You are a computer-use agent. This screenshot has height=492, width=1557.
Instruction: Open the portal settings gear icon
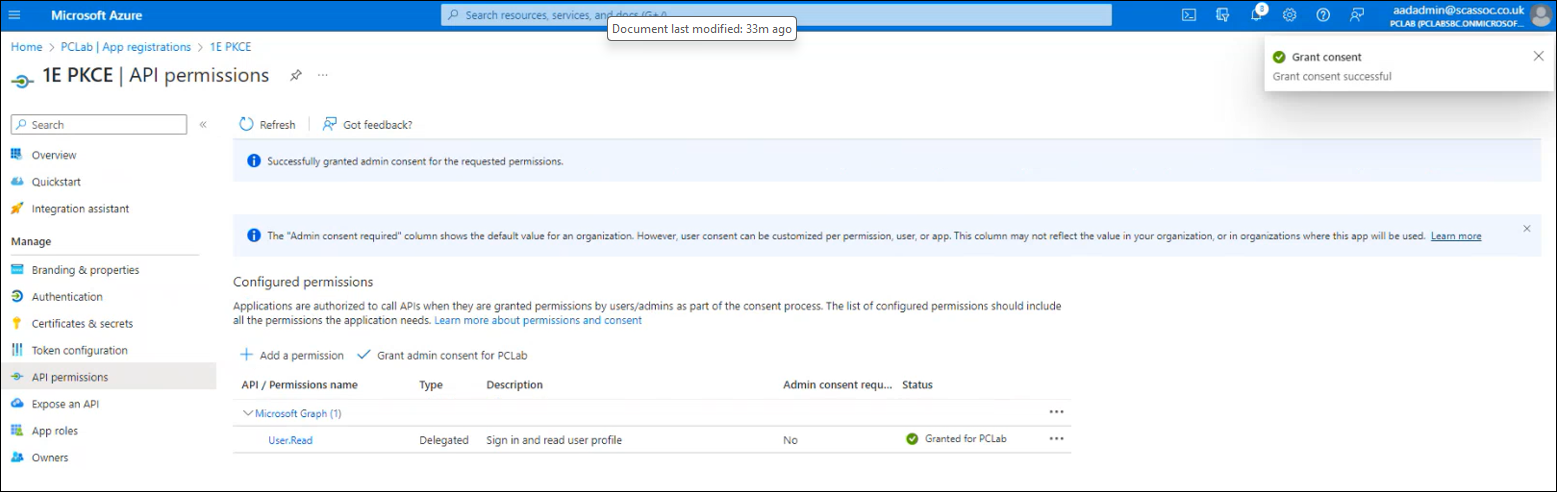point(1290,15)
